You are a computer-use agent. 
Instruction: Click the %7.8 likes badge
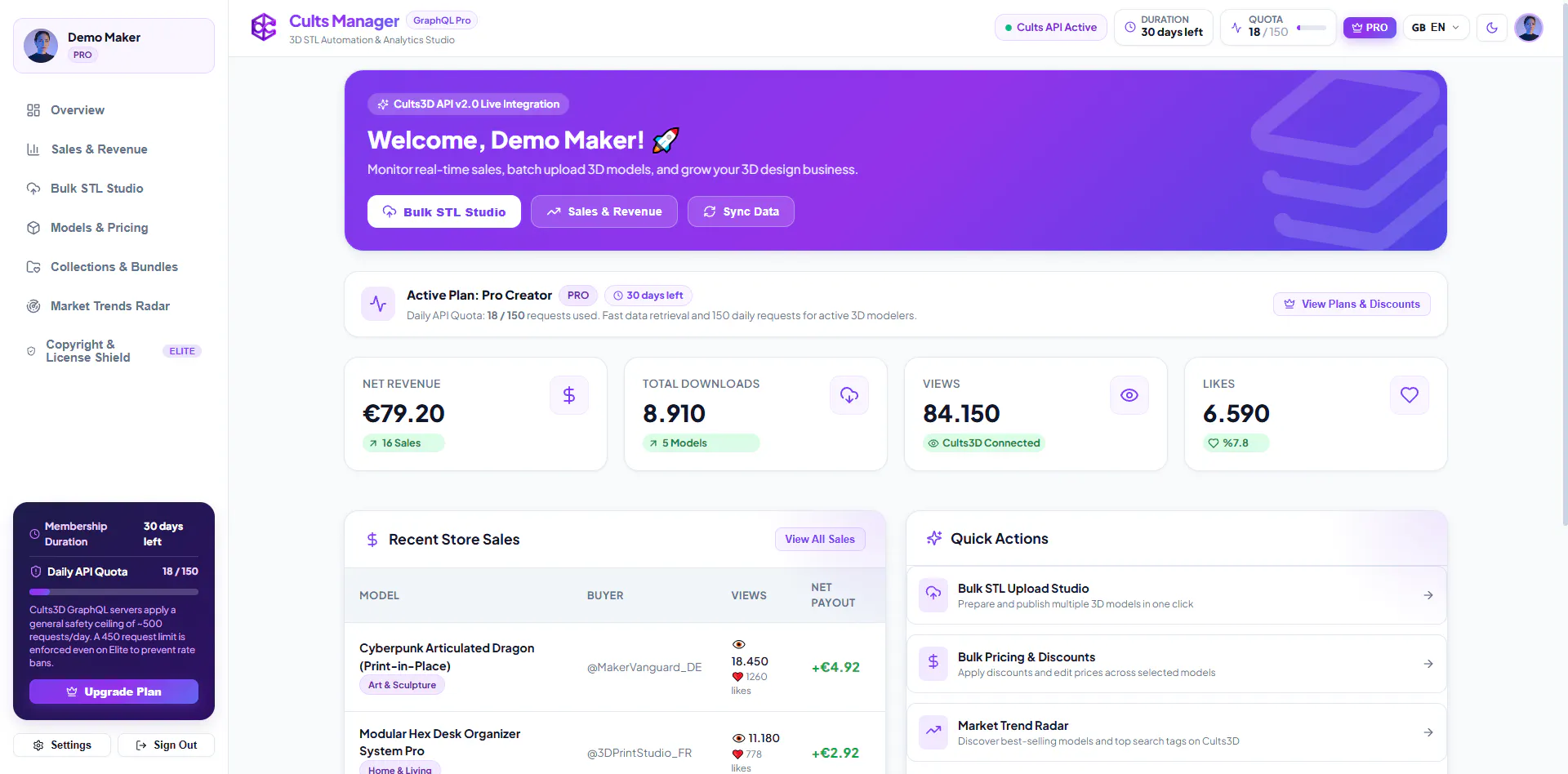tap(1236, 443)
